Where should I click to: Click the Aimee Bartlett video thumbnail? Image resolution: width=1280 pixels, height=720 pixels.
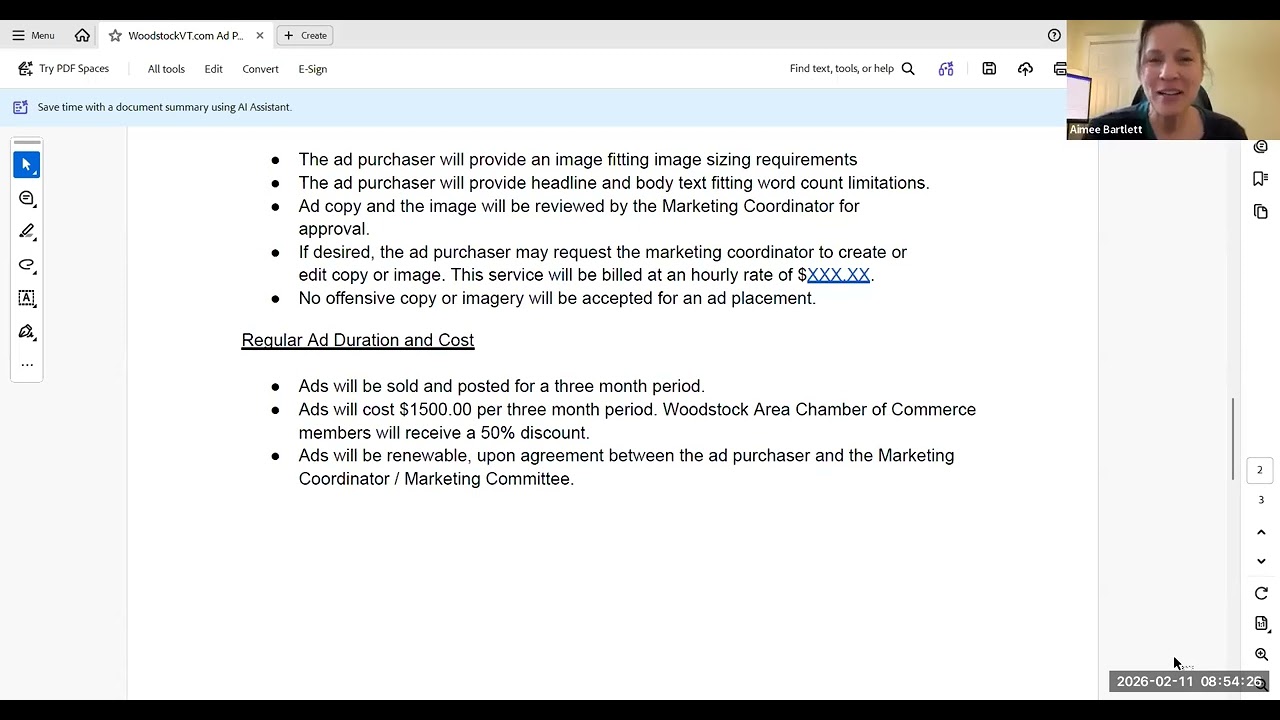1173,80
